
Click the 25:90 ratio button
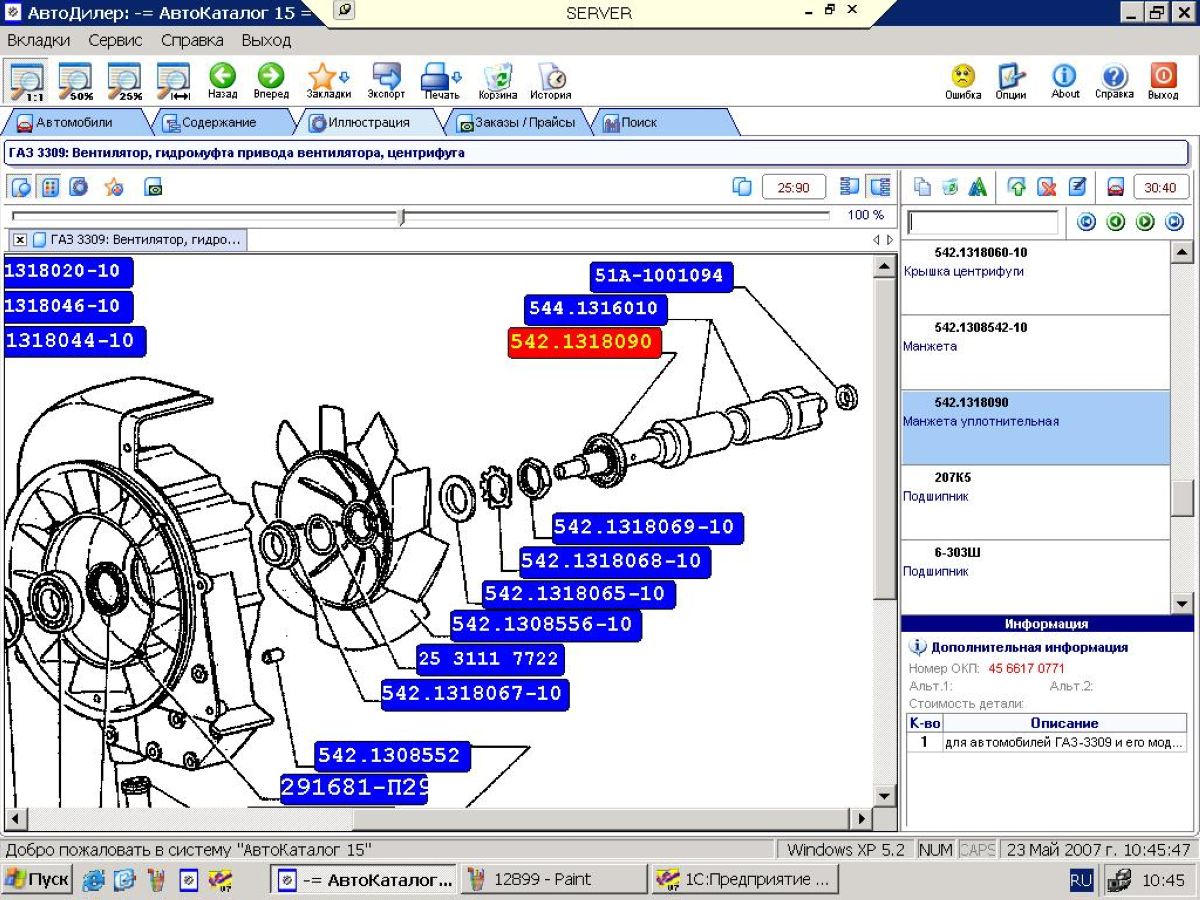point(794,187)
